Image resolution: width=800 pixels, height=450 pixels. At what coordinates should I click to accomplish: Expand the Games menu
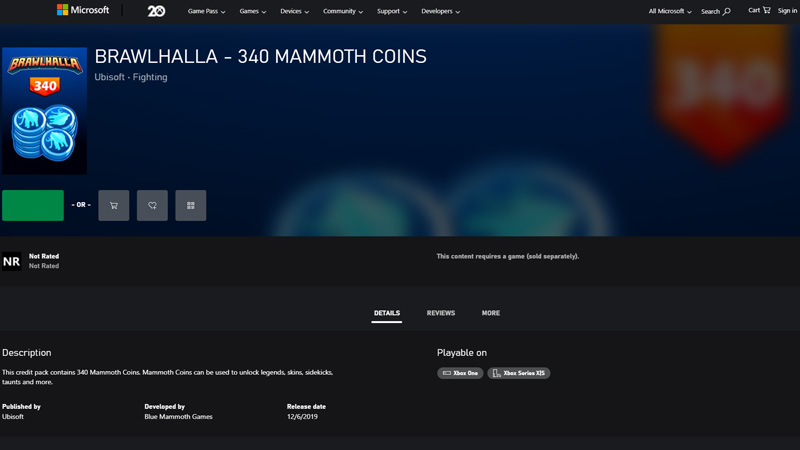pyautogui.click(x=253, y=11)
